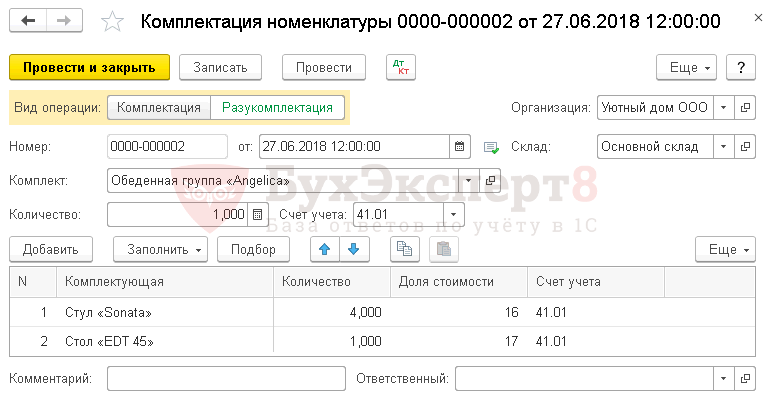Click the date field 27.06.2018 12:00:00
The width and height of the screenshot is (767, 398).
(354, 146)
